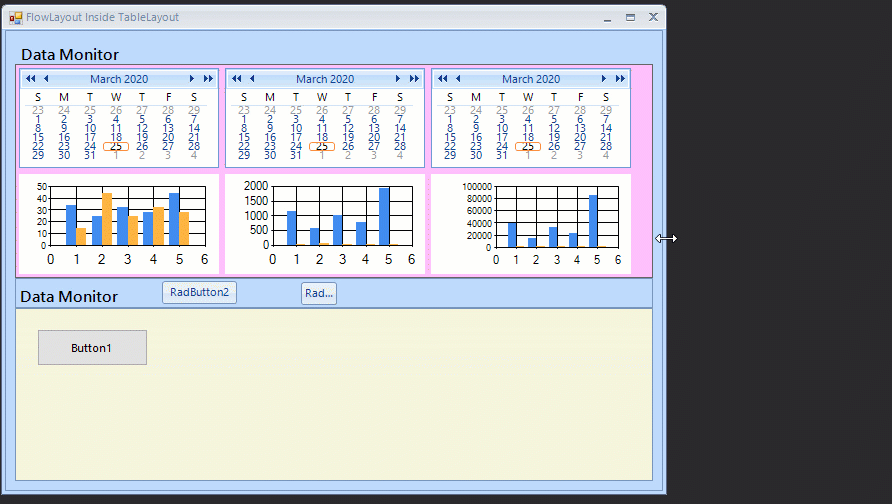Minimize the FlowLayout window

608,18
